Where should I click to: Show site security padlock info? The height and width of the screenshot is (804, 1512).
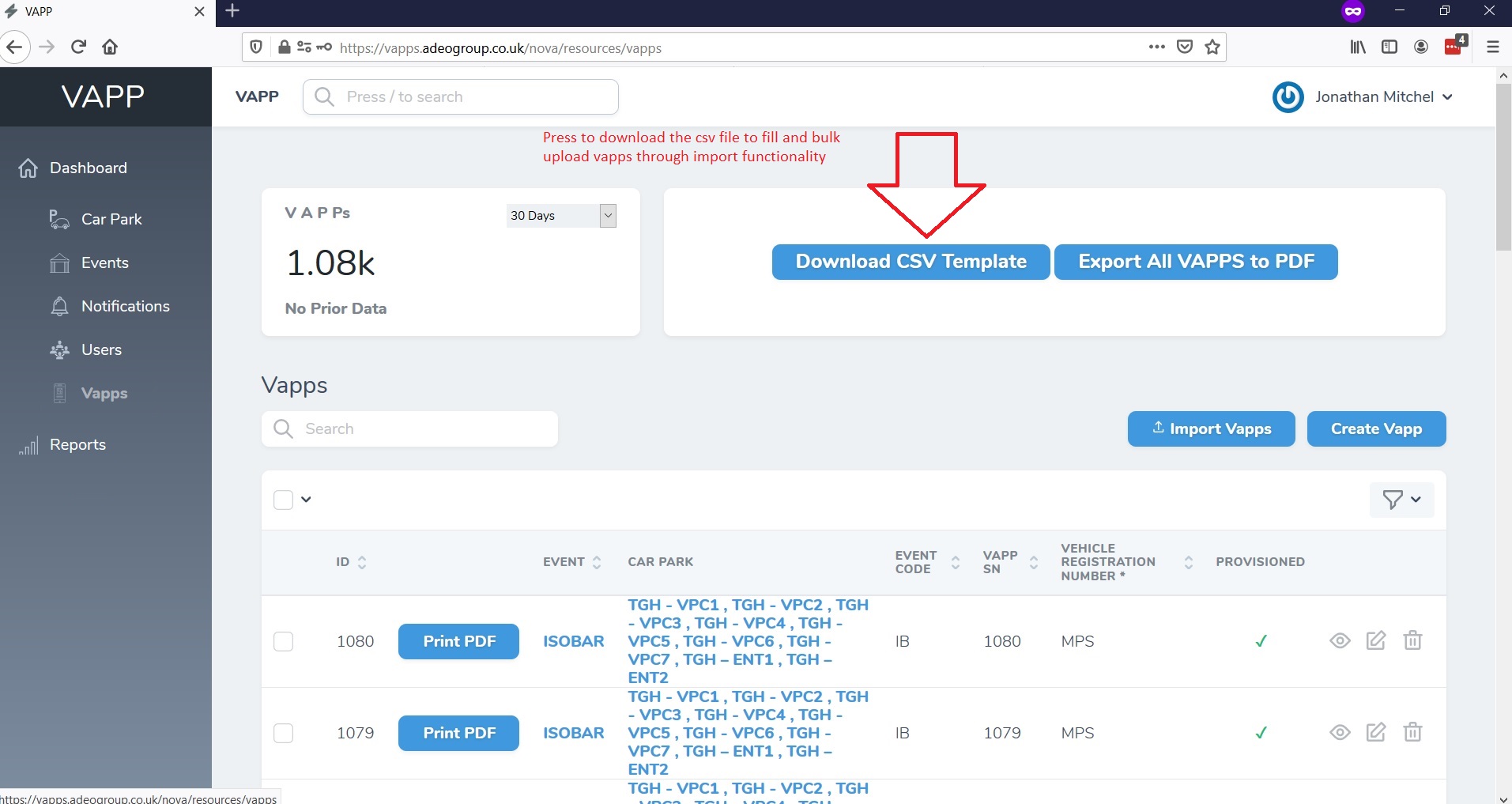pos(285,47)
